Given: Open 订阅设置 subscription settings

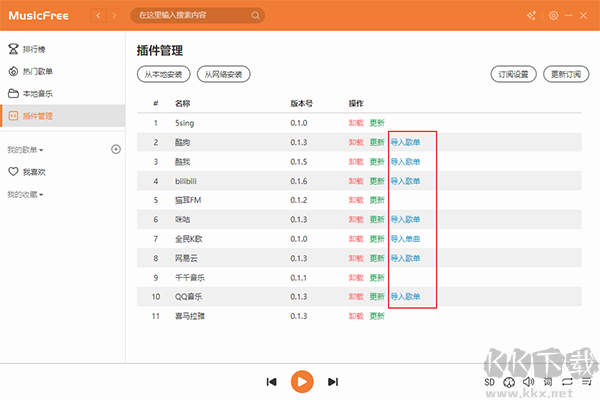Looking at the screenshot, I should tap(514, 74).
